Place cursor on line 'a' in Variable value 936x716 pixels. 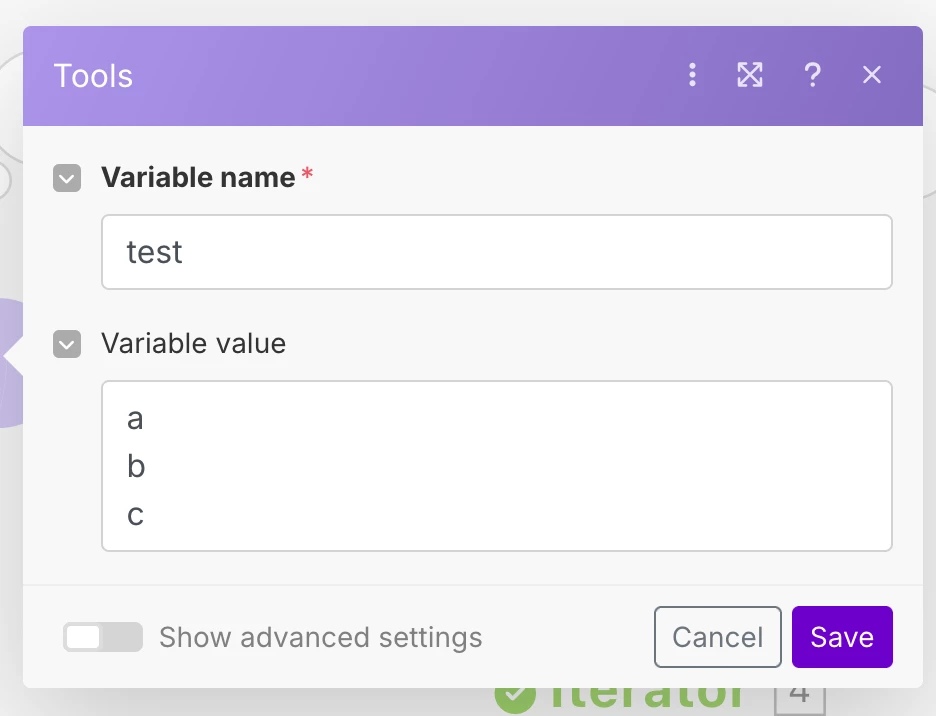tap(136, 419)
